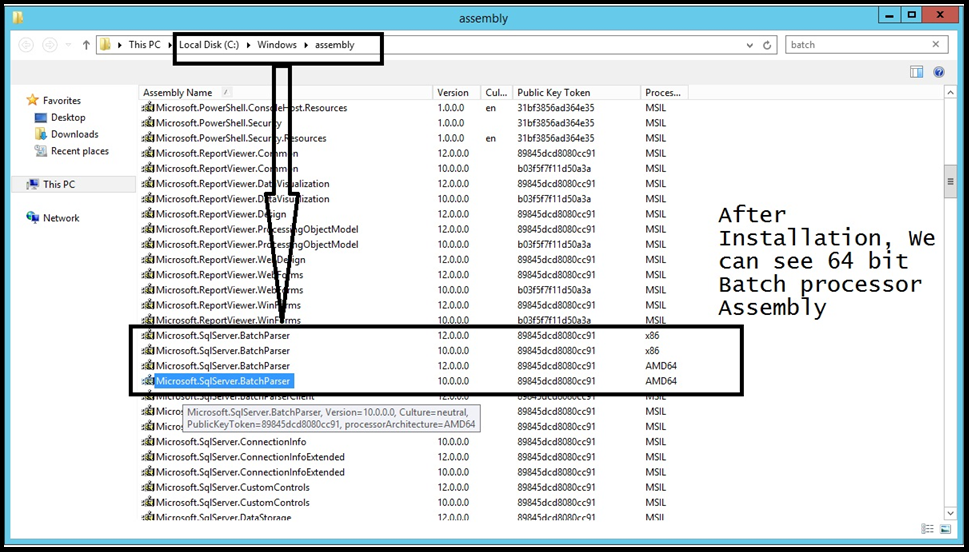
Task: Switch to large icons view in the status bar
Action: point(947,529)
